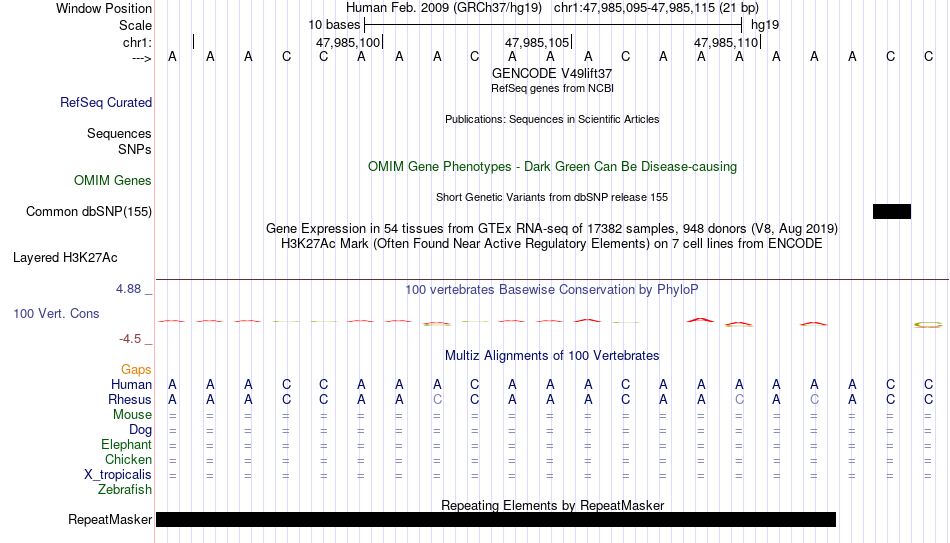Click the RepeatMasker track label
The height and width of the screenshot is (543, 950).
(x=110, y=519)
